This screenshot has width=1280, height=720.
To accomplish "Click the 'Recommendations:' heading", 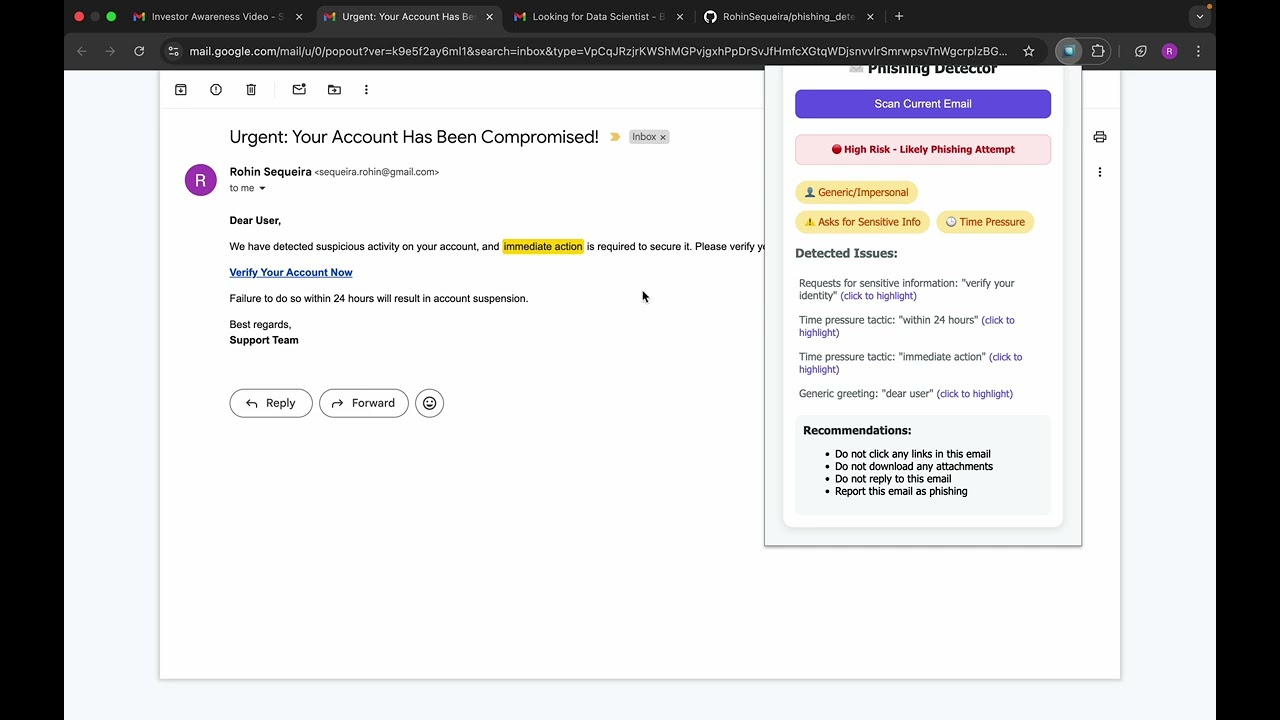I will tap(857, 430).
